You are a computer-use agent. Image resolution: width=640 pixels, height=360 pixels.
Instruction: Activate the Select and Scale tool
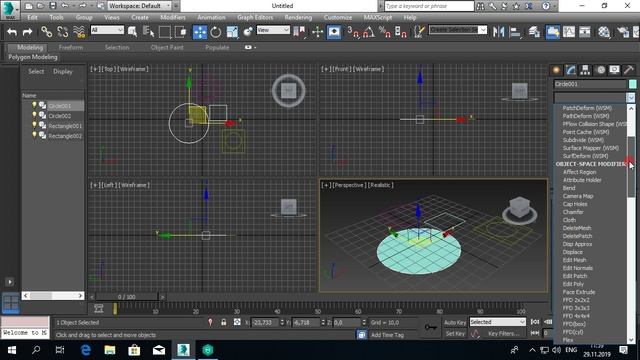tap(232, 32)
